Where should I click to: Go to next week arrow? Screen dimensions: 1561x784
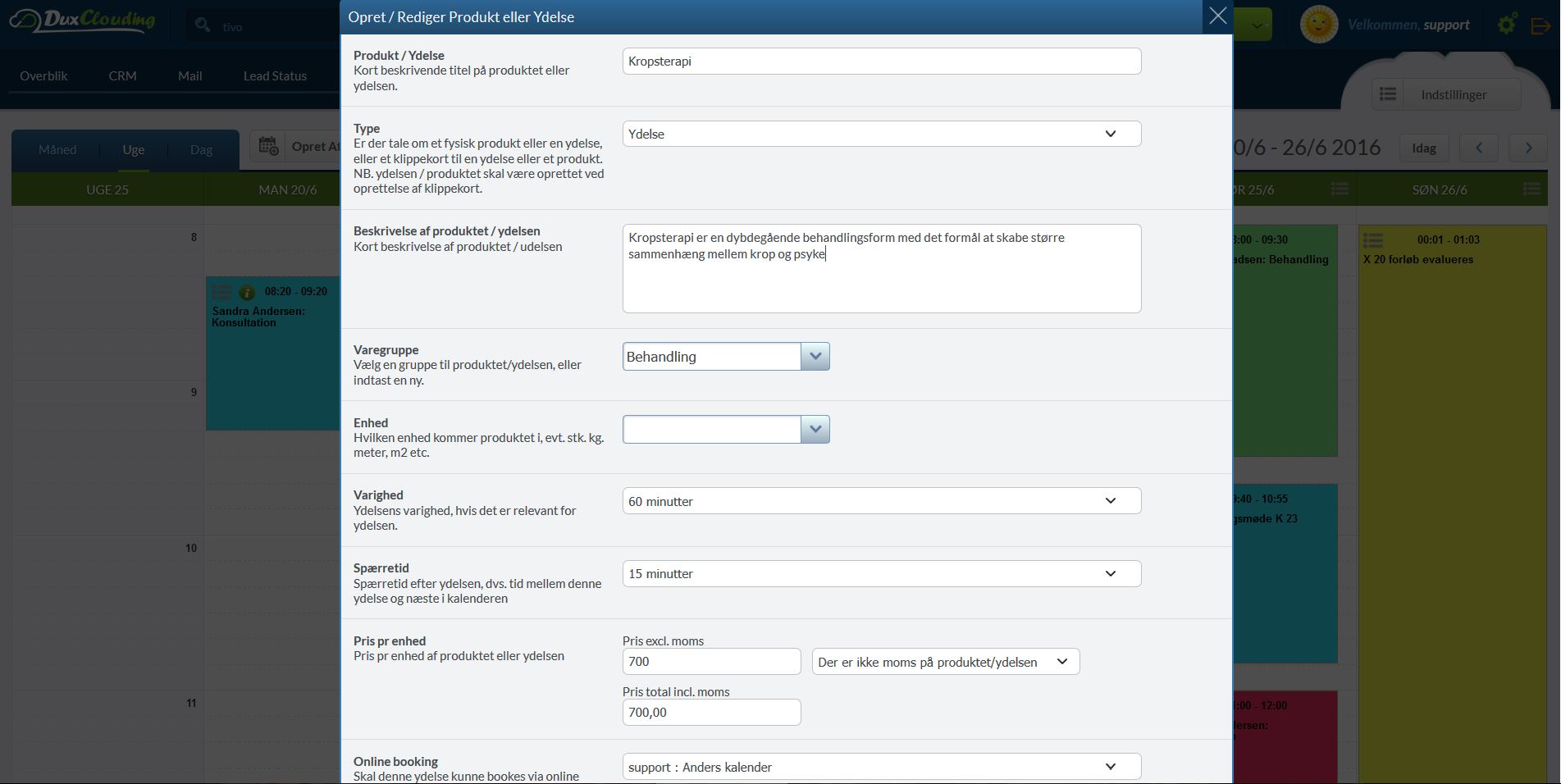pyautogui.click(x=1528, y=148)
